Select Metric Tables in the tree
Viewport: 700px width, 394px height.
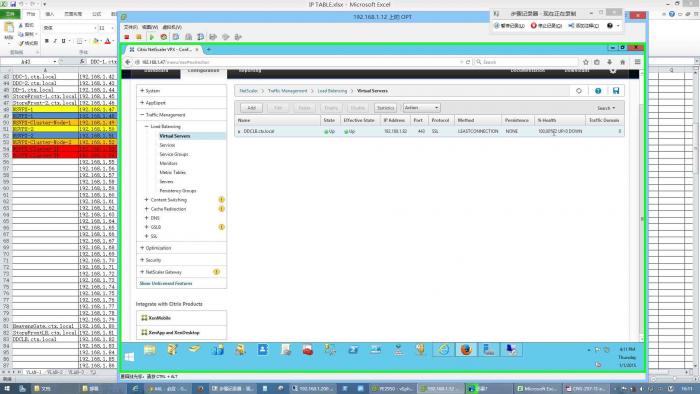(173, 173)
